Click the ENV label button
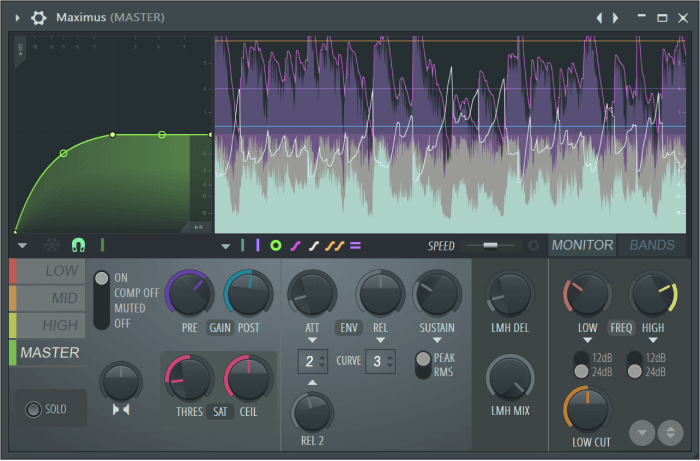This screenshot has height=461, width=700. tap(349, 328)
